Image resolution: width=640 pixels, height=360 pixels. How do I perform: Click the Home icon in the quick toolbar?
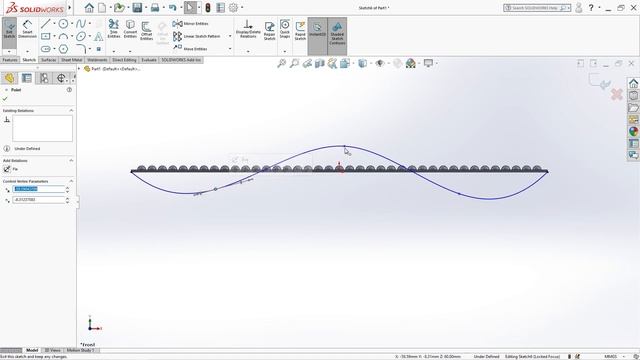click(89, 7)
